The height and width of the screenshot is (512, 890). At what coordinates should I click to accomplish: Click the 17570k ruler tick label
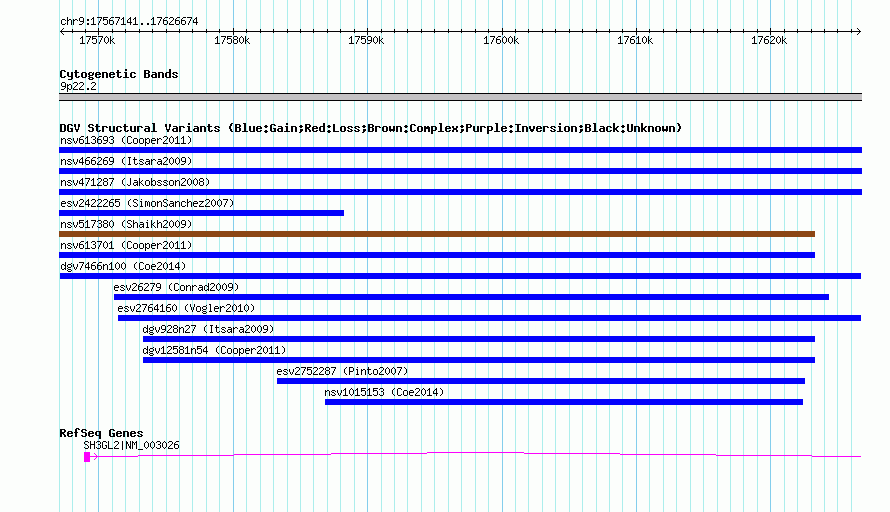point(97,40)
